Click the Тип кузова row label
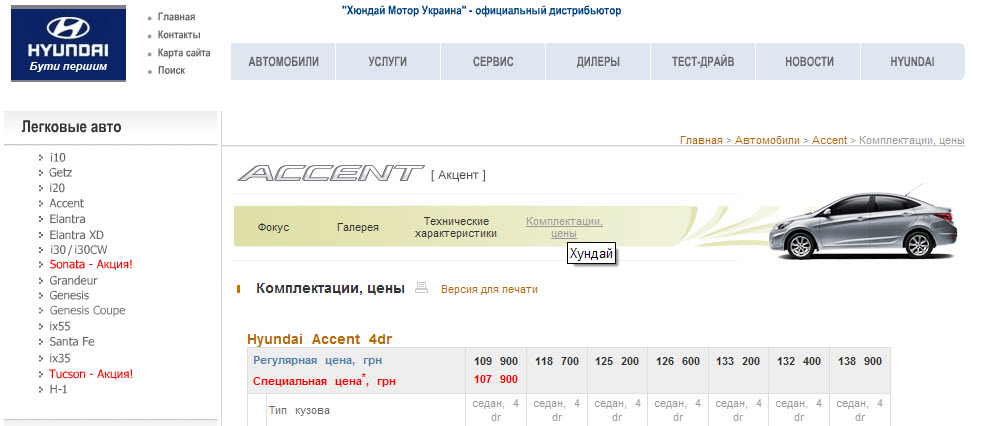The height and width of the screenshot is (426, 988). tap(299, 410)
